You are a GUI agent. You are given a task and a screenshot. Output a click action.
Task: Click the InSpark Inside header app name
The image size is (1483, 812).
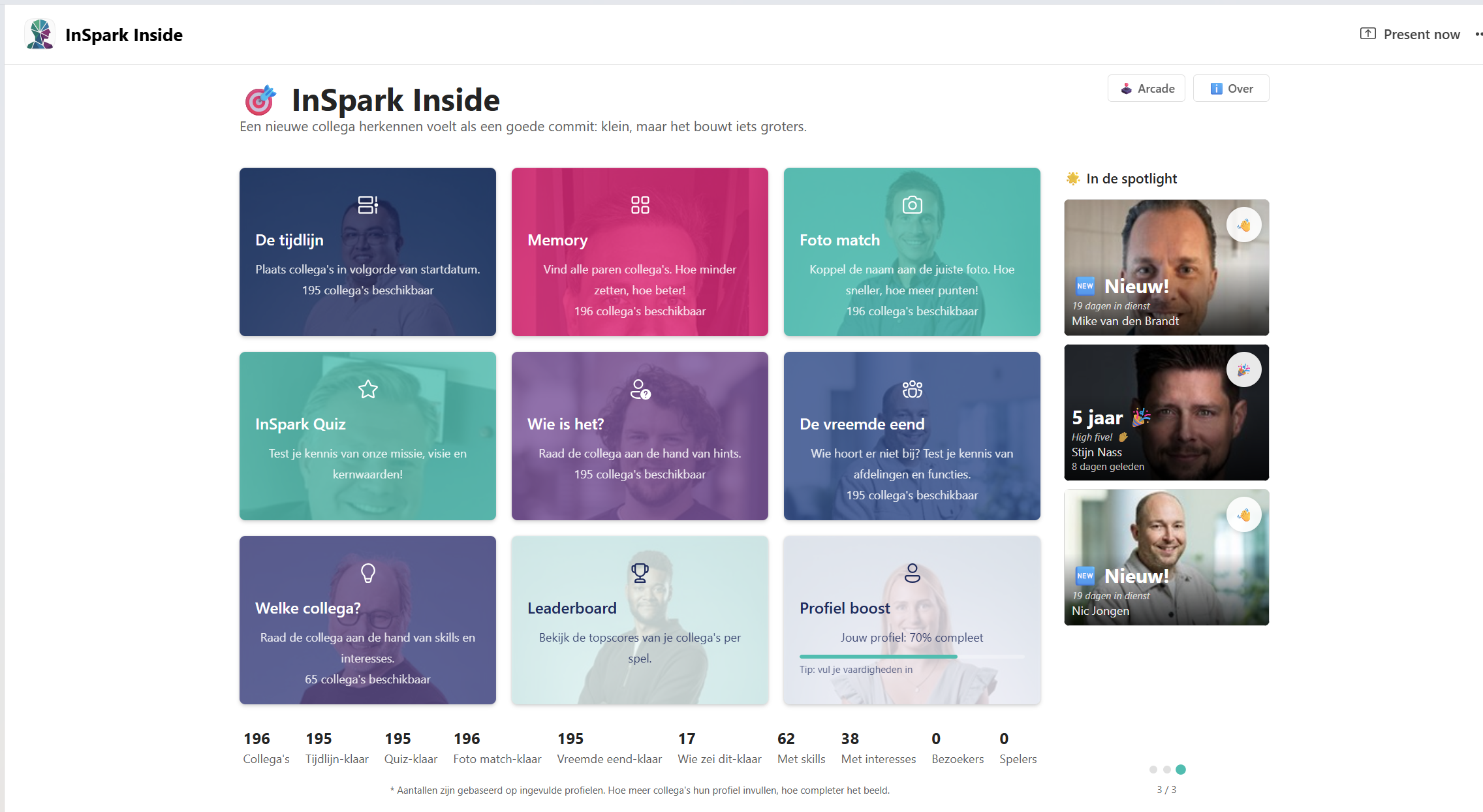124,35
